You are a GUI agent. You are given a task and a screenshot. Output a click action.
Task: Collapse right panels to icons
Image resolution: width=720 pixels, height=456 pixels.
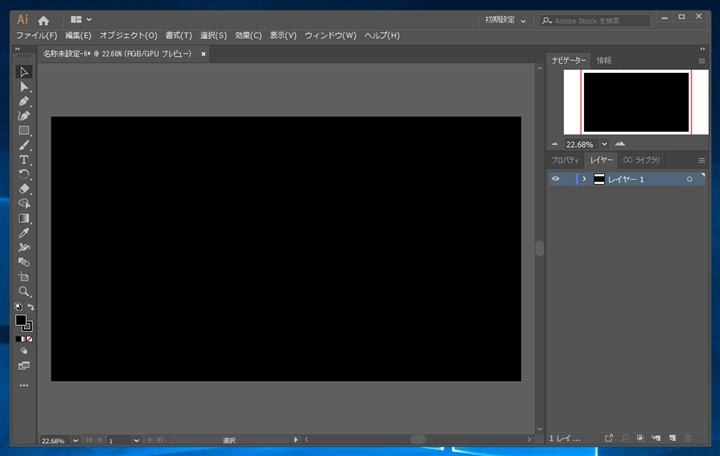click(x=702, y=49)
